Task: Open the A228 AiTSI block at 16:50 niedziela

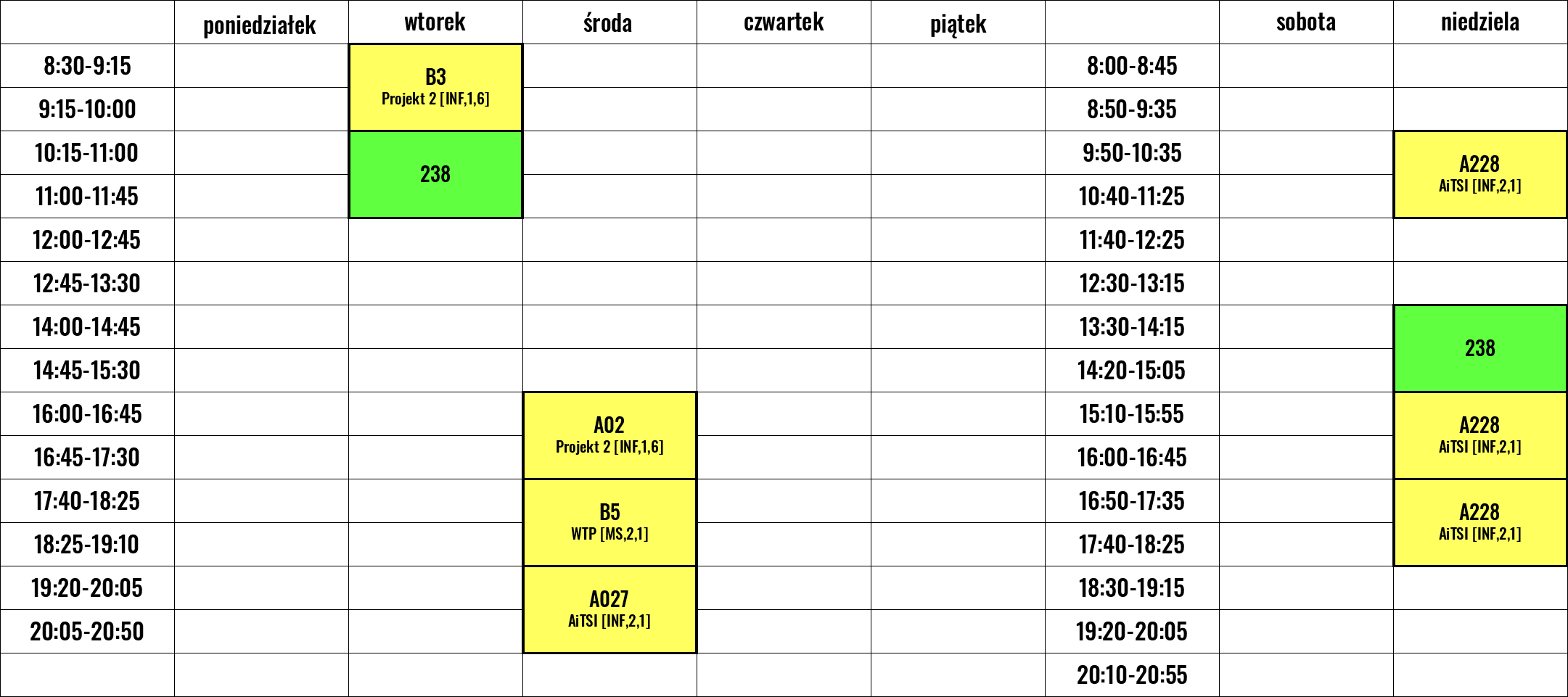Action: (x=1480, y=522)
